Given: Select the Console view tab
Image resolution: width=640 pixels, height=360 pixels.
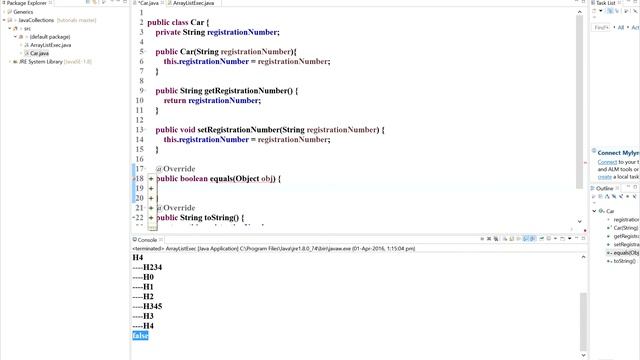Looking at the screenshot, I should click(x=147, y=240).
